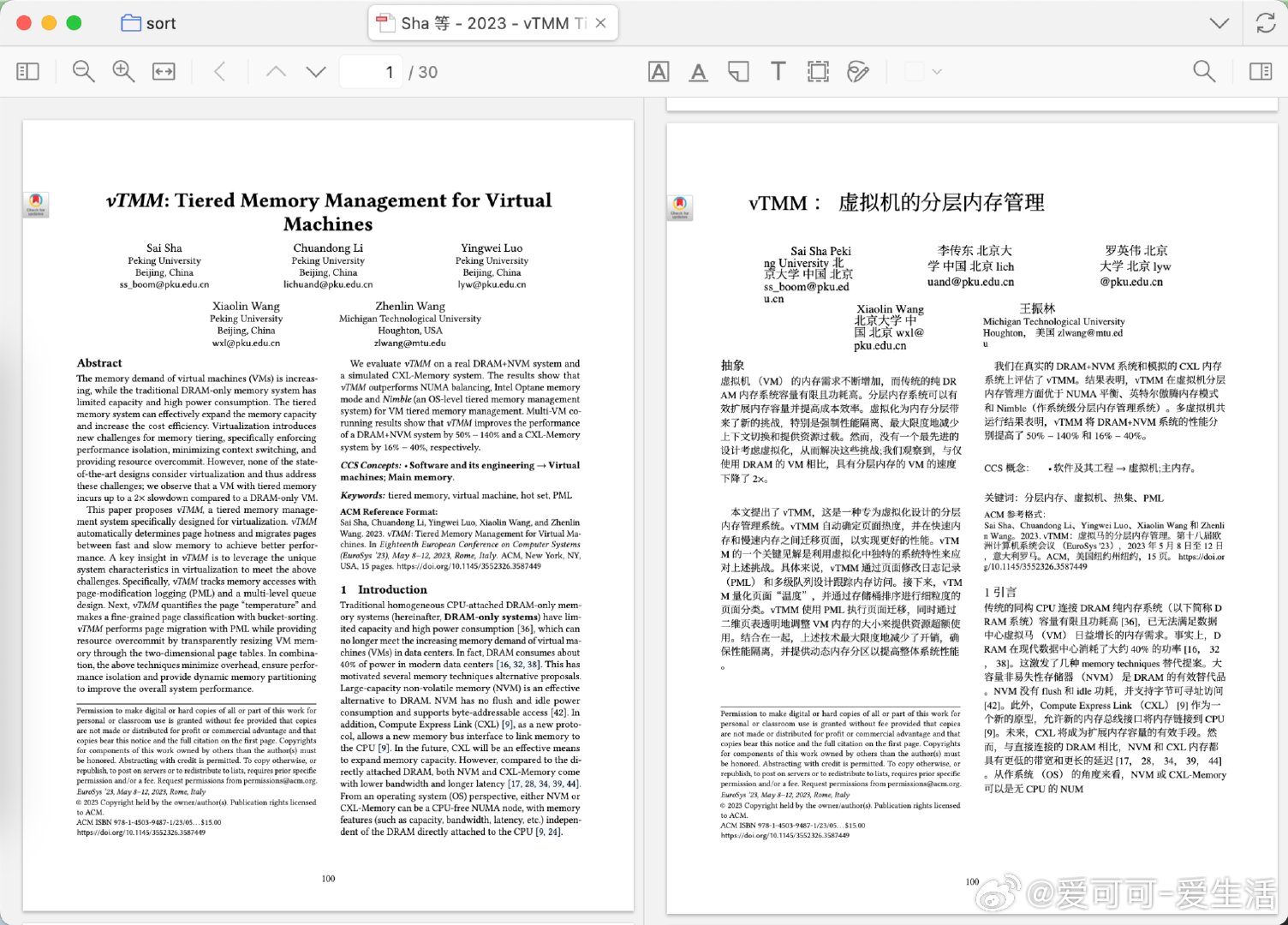Click the sync refresh icon
This screenshot has width=1288, height=925.
pos(1266,23)
